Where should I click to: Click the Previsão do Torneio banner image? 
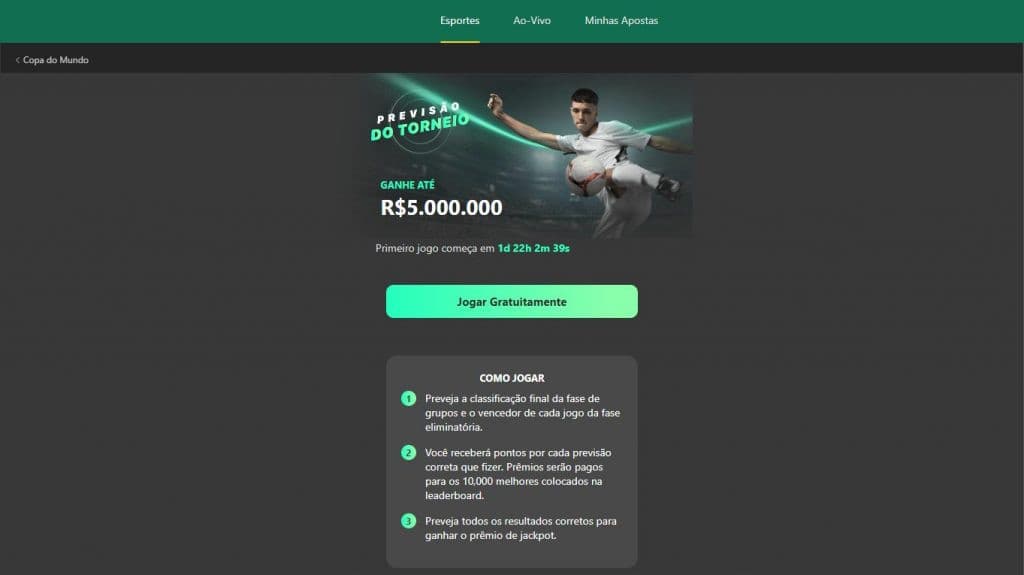pos(524,156)
